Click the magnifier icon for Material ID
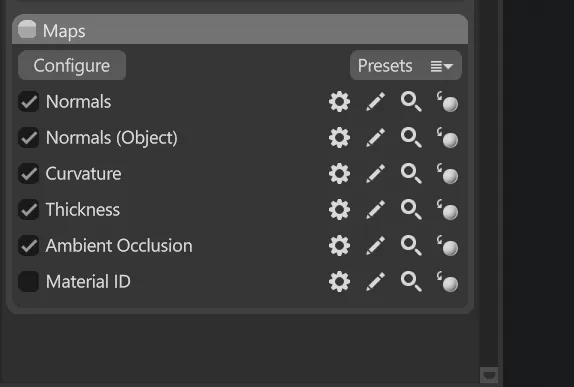 pyautogui.click(x=411, y=282)
